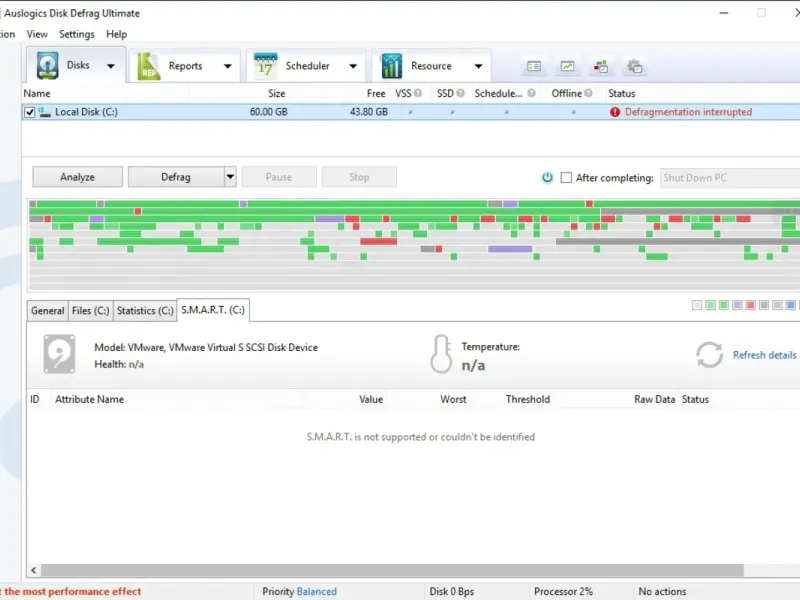800x600 pixels.
Task: Expand the Scheduler dropdown arrow
Action: pos(353,66)
